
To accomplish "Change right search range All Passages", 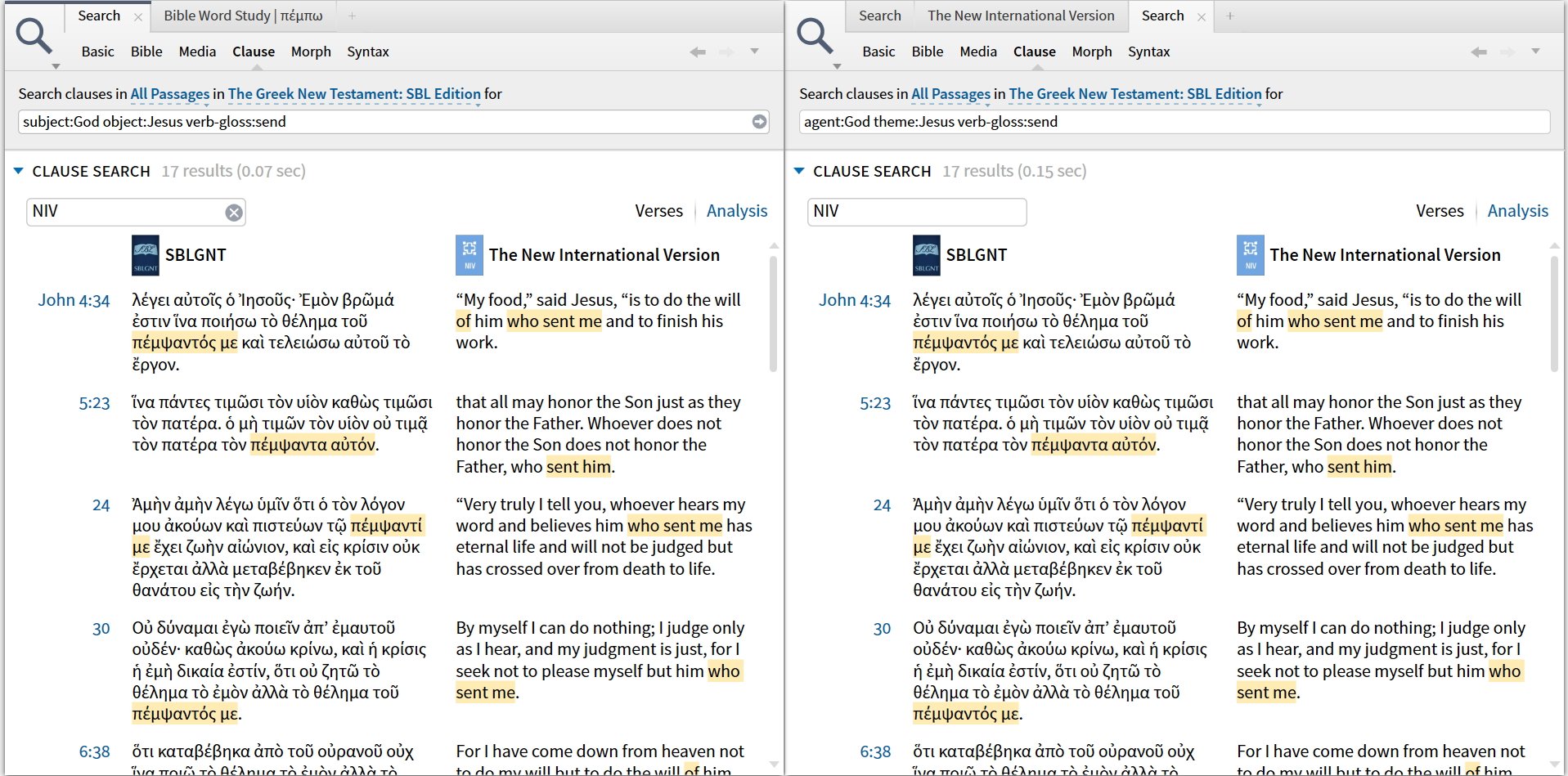I will [x=951, y=94].
